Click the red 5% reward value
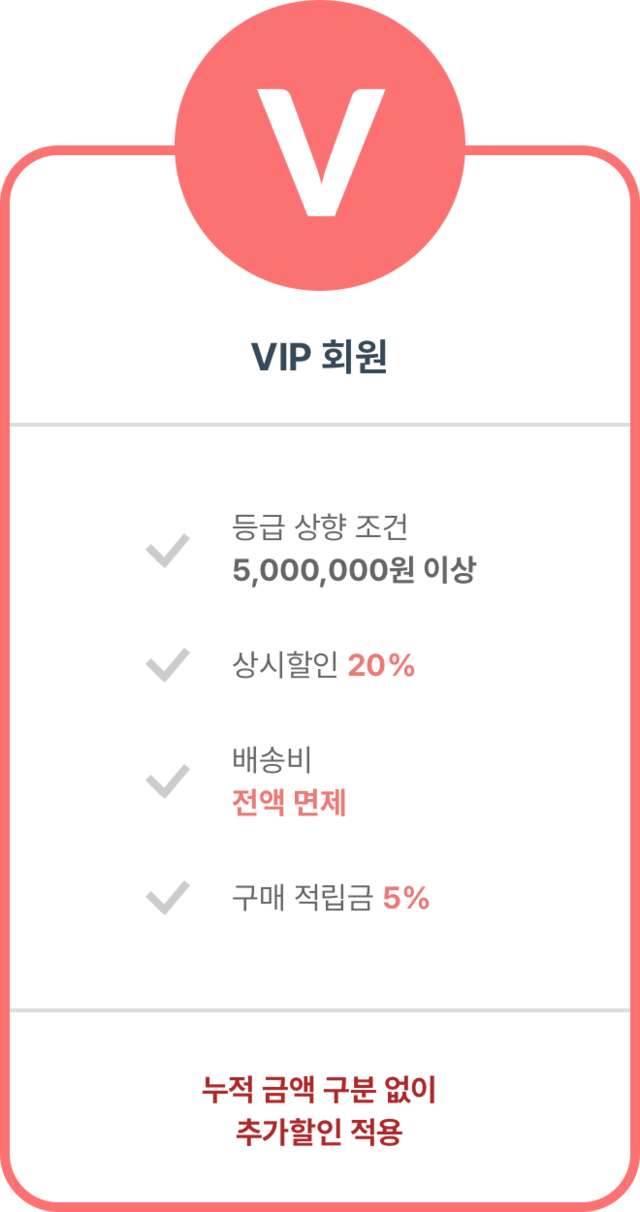Image resolution: width=640 pixels, height=1212 pixels. point(406,898)
